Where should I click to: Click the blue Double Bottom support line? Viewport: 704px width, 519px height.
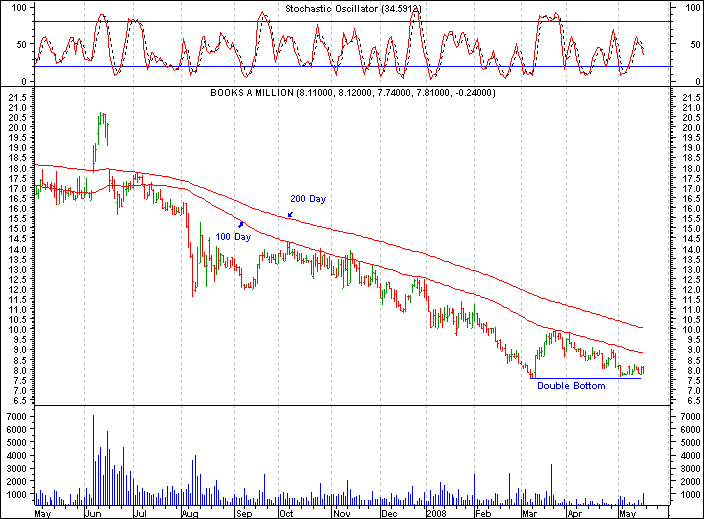585,378
